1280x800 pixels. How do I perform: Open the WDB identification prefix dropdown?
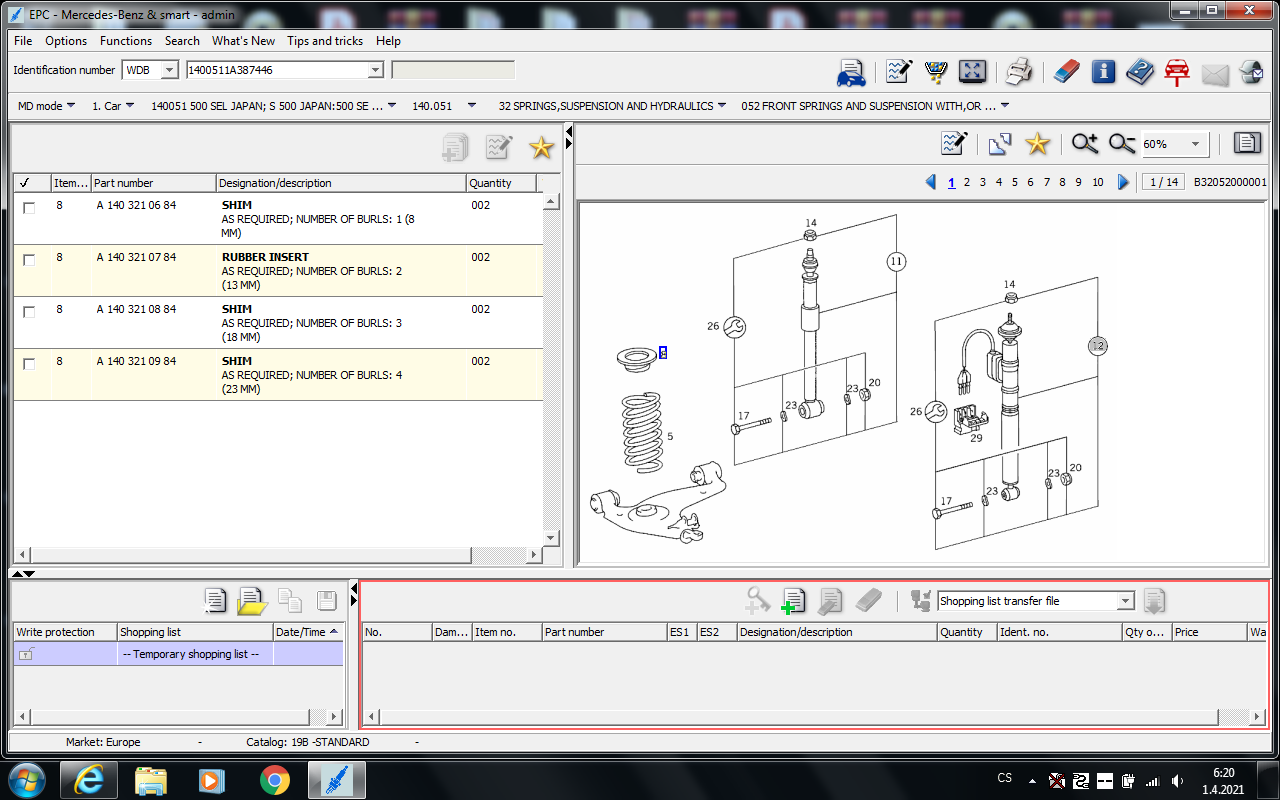pos(169,70)
